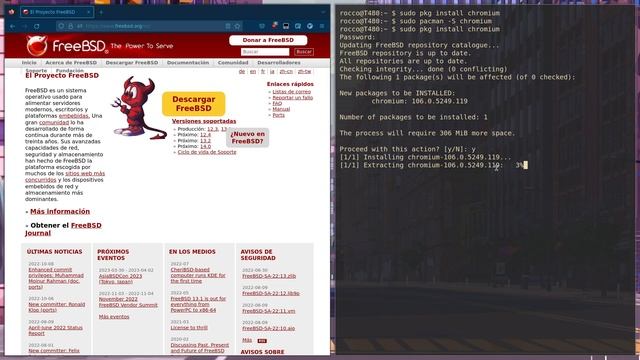Click the browser forward arrow
640x360 pixels.
(24, 26)
